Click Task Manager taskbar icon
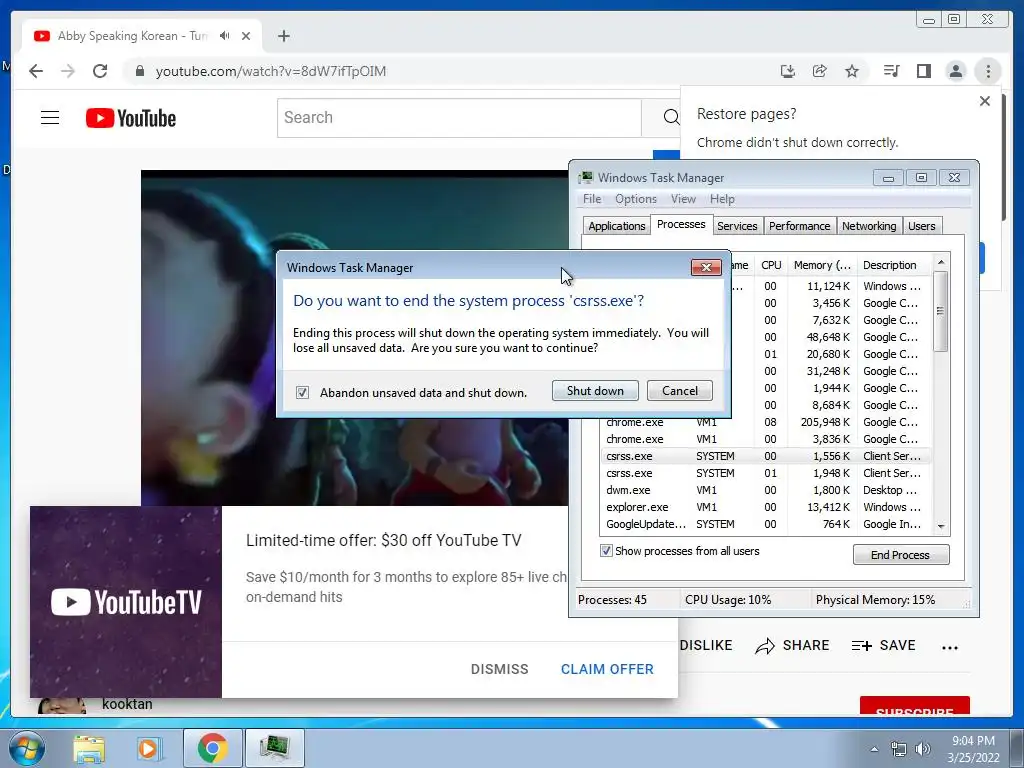The height and width of the screenshot is (768, 1024). [274, 748]
